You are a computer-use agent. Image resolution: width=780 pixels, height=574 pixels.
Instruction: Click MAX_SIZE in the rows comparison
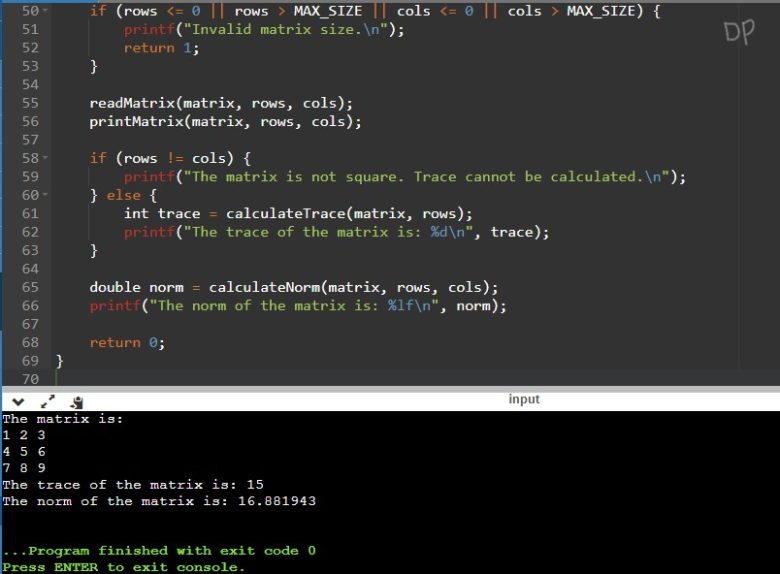pyautogui.click(x=328, y=11)
